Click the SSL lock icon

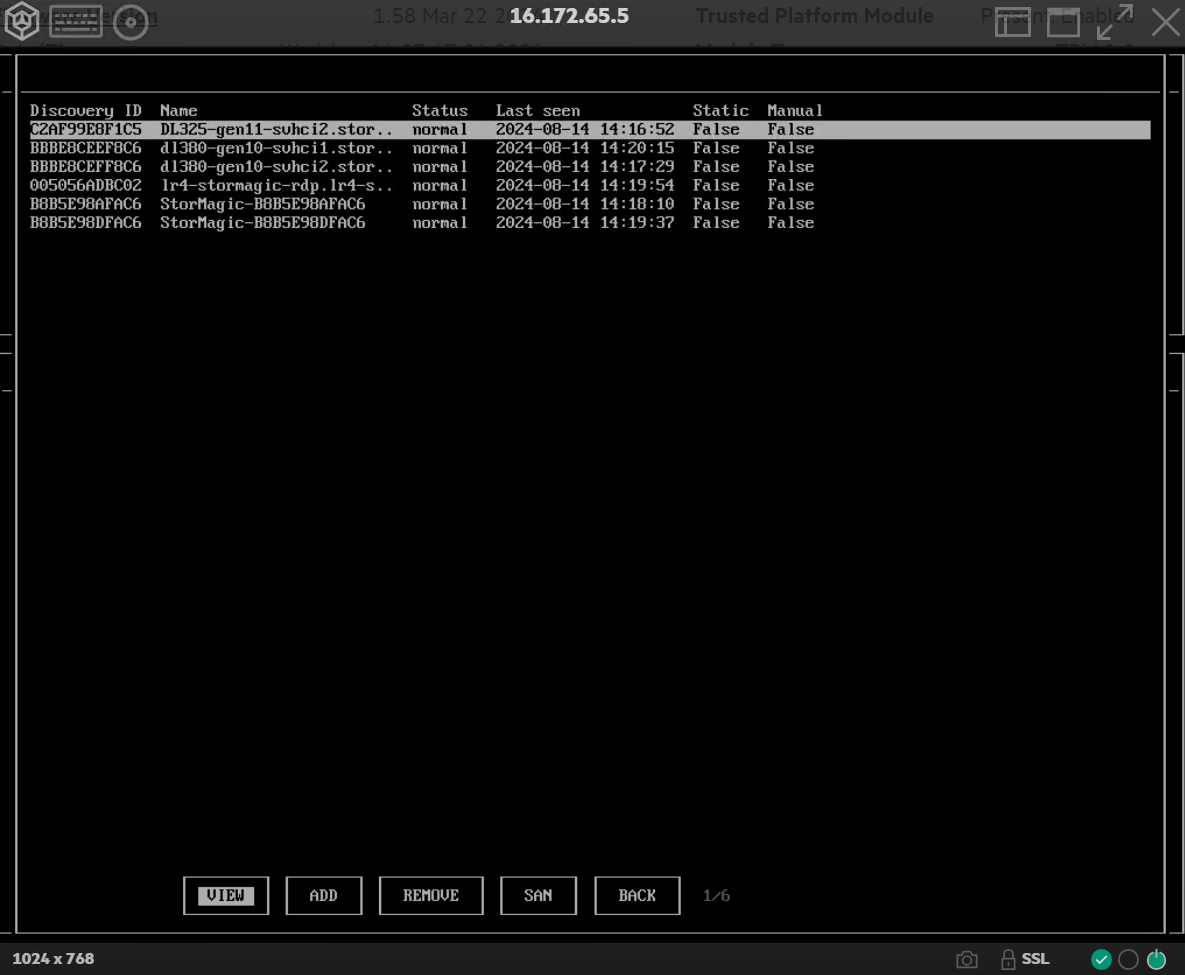pos(1008,959)
